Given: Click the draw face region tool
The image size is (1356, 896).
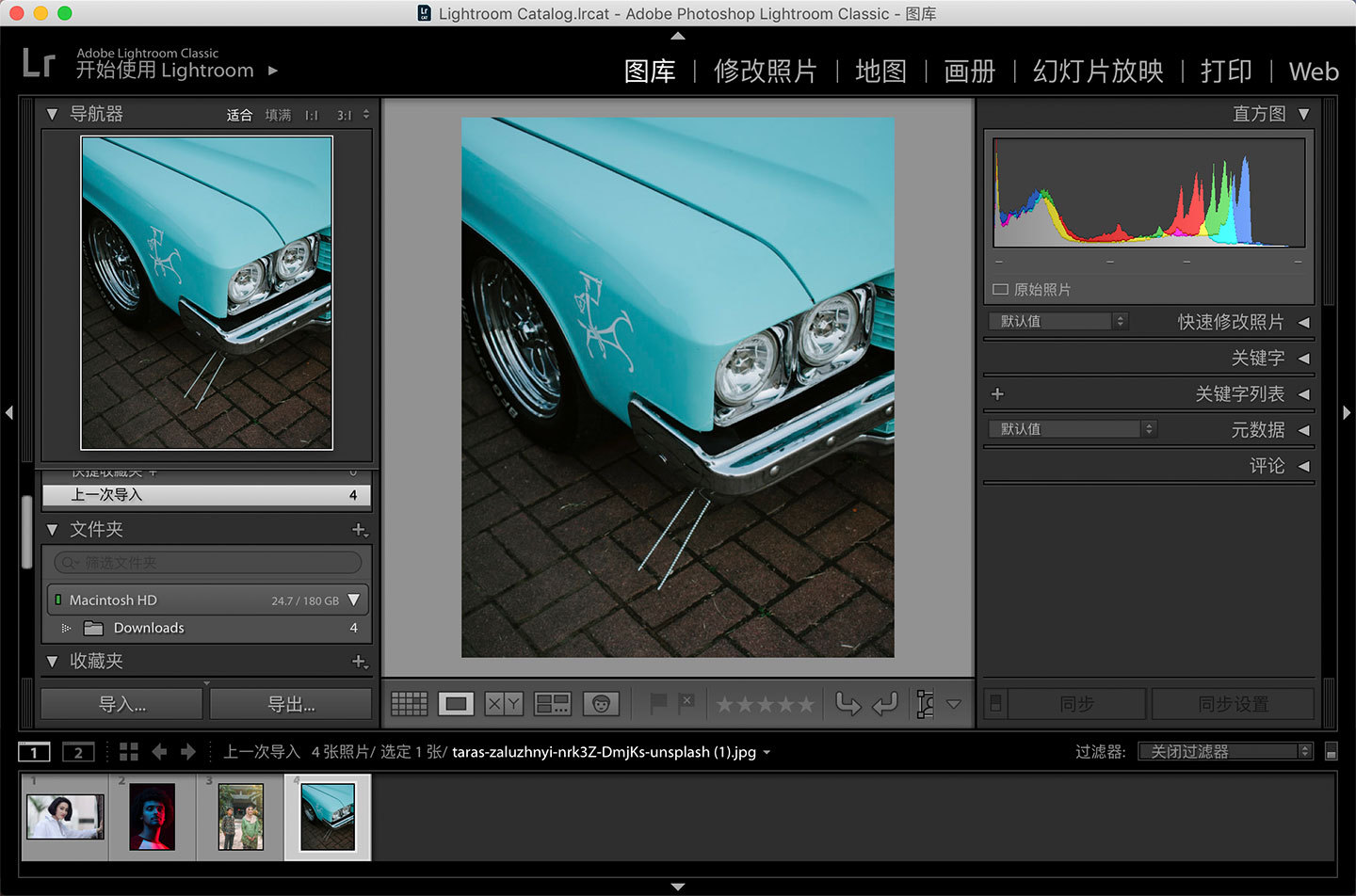Looking at the screenshot, I should coord(926,703).
